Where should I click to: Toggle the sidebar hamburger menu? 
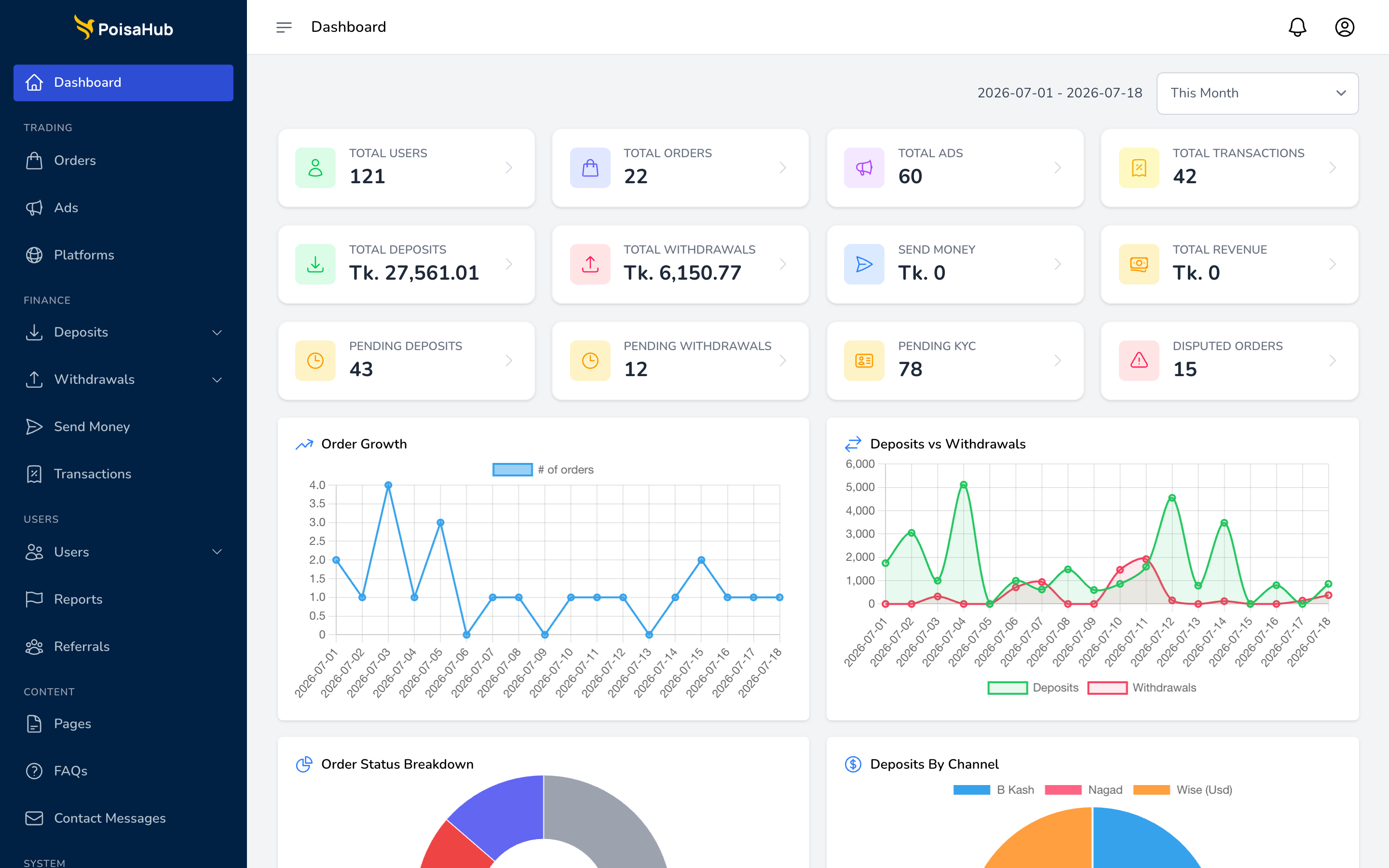tap(284, 27)
